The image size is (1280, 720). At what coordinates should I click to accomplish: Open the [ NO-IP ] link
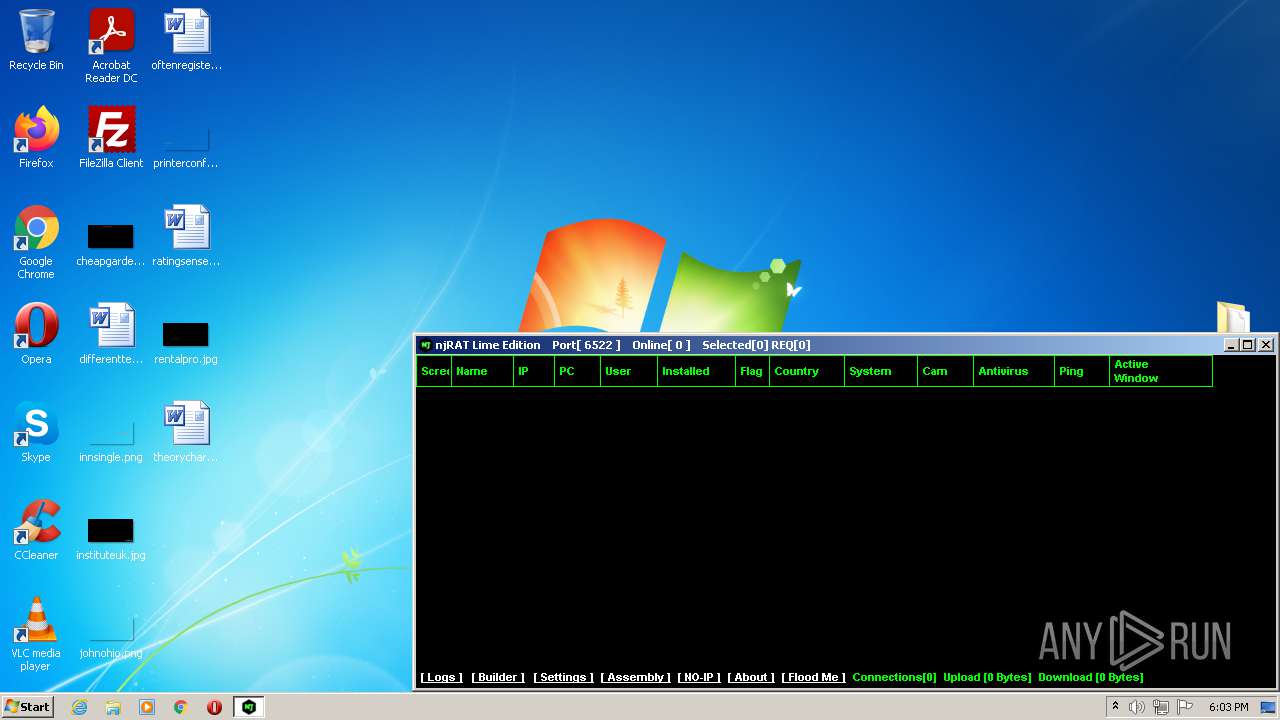[699, 677]
